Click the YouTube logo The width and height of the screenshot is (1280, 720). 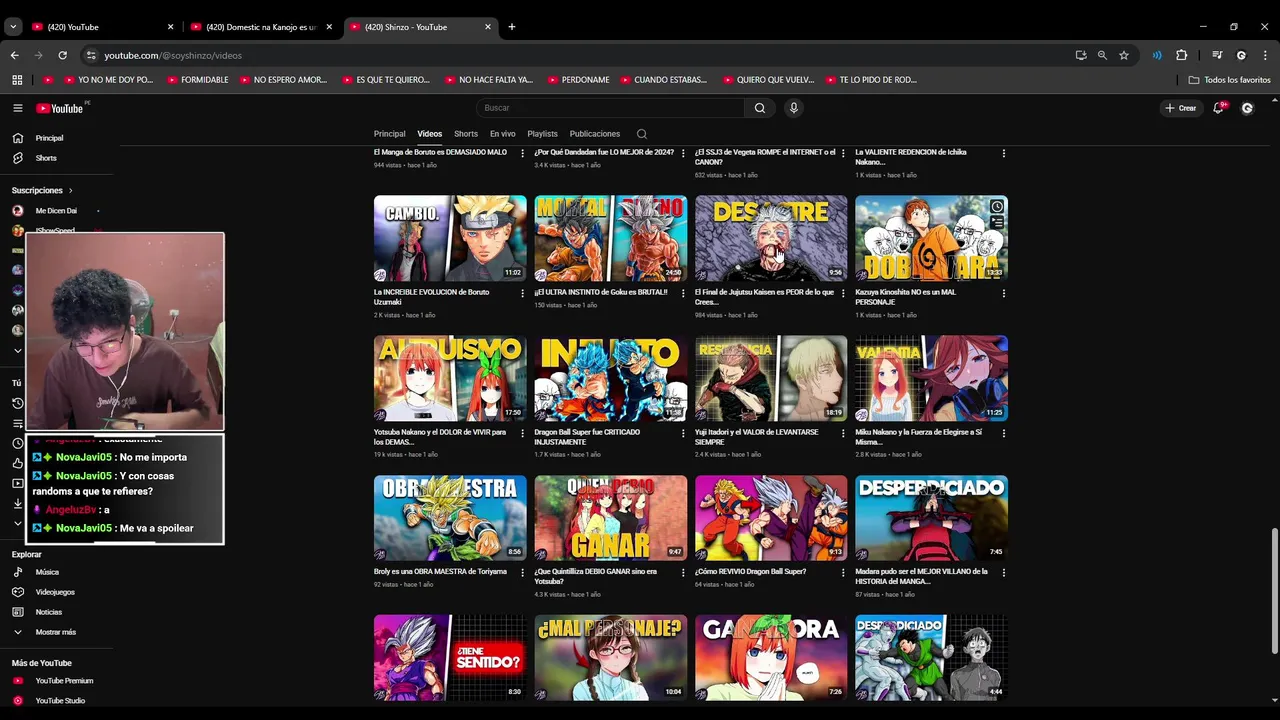coord(60,108)
